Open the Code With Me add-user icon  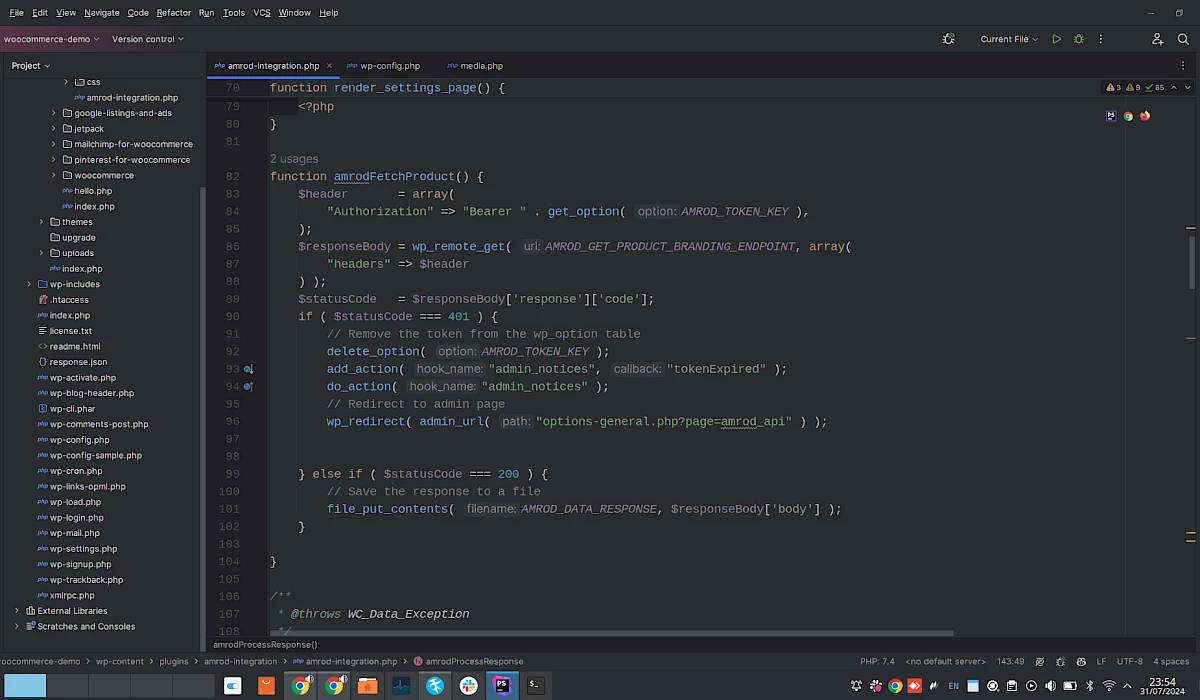[1157, 39]
